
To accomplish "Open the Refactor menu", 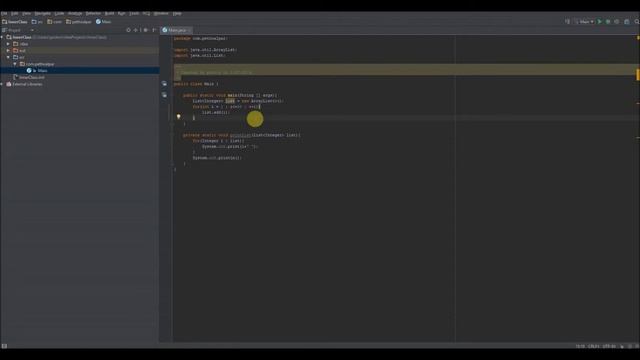I will (93, 13).
